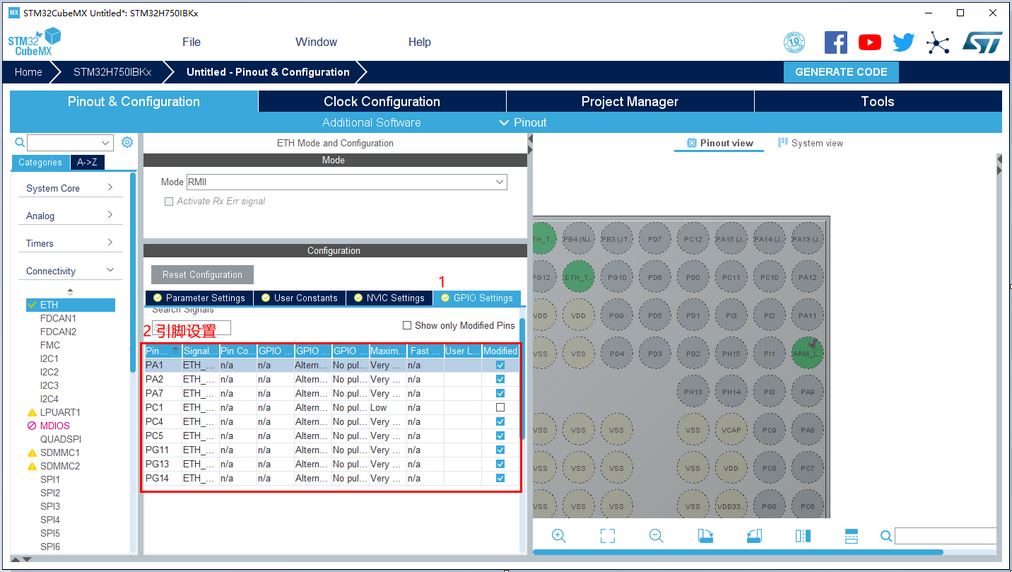Click the GENERATE CODE button
This screenshot has width=1012, height=572.
(x=841, y=72)
